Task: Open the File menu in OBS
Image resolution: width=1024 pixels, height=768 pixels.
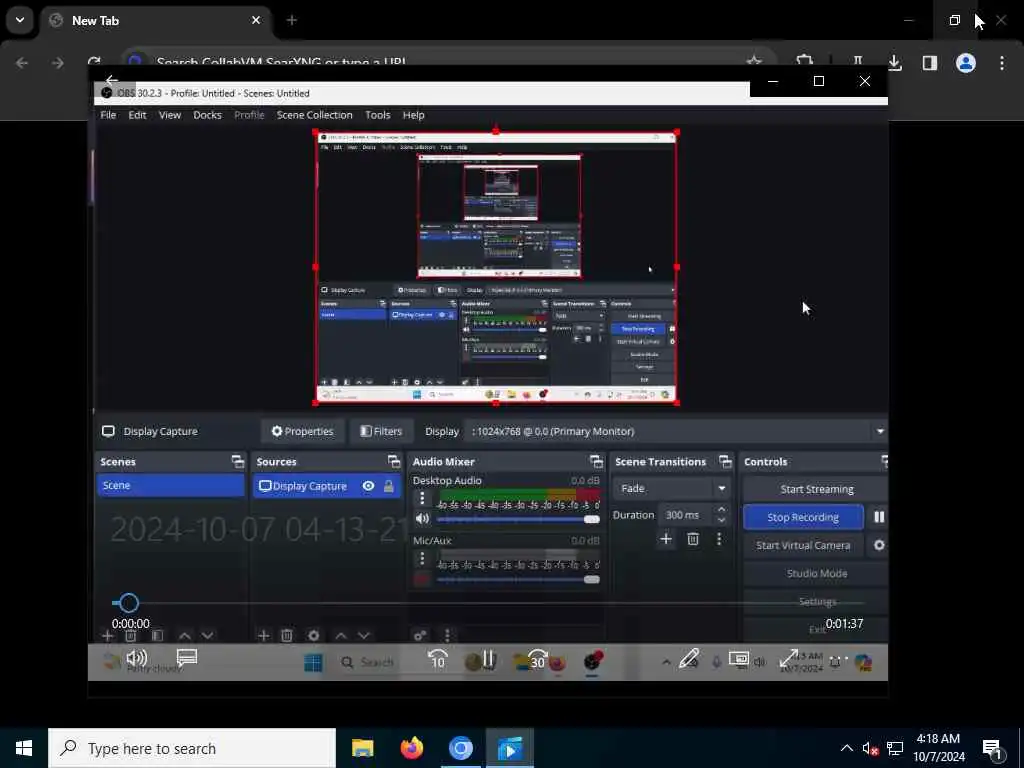Action: pos(108,115)
